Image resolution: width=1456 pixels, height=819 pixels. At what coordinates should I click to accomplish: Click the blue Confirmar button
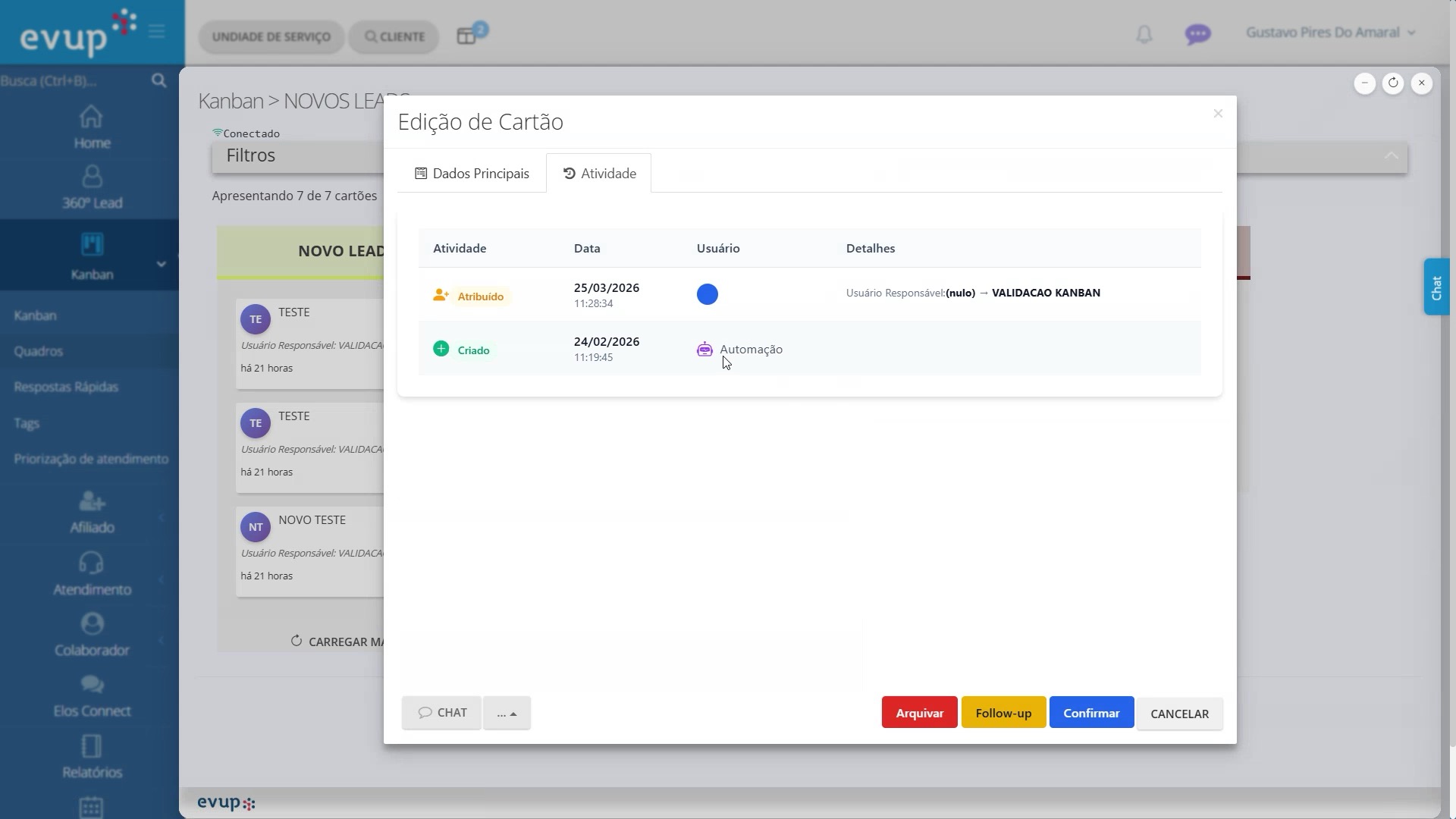[x=1091, y=713]
